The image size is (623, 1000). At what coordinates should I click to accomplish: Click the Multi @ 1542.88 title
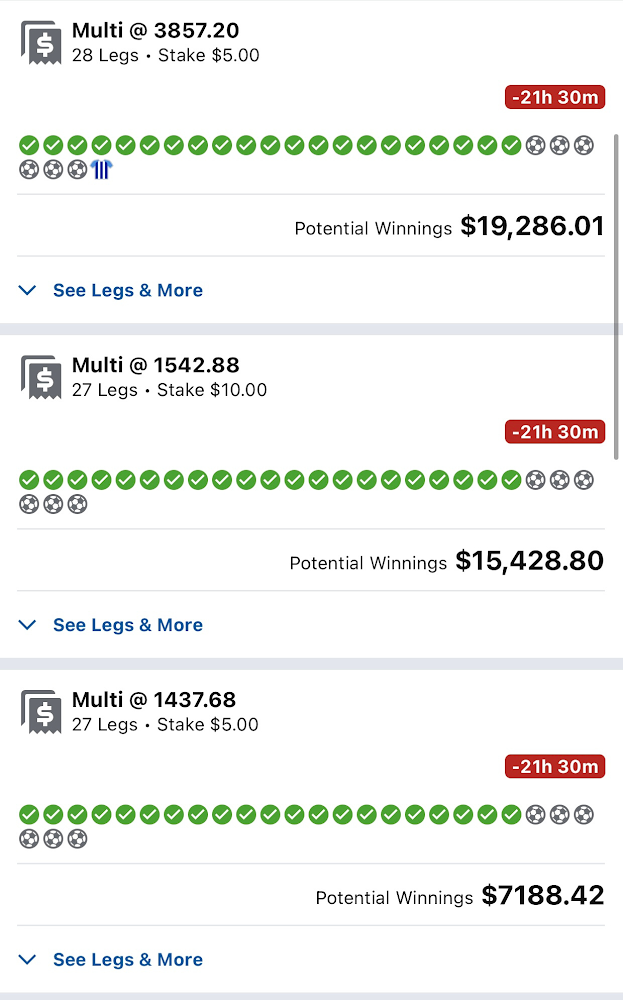[156, 366]
